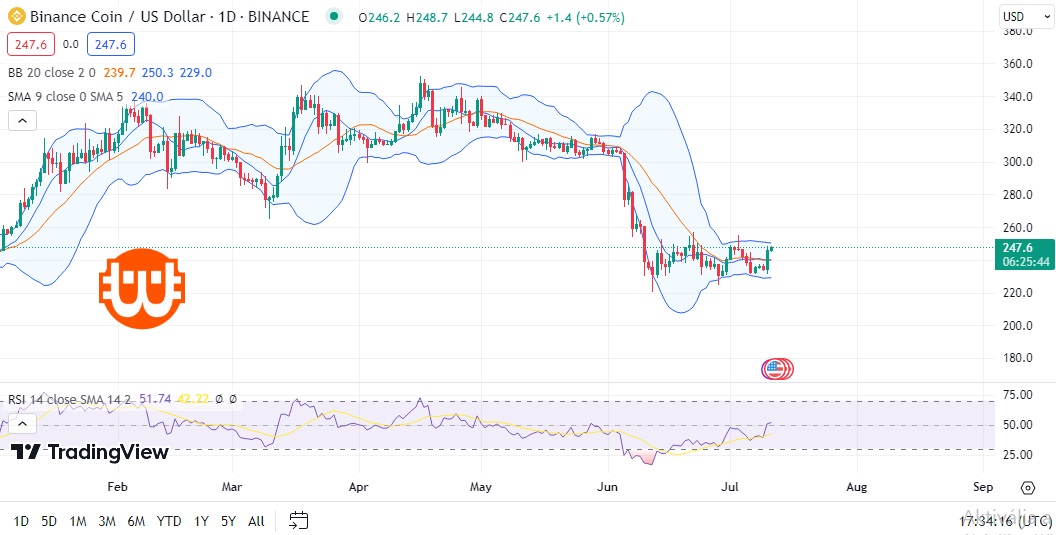
Task: Select the 1M time range
Action: click(x=78, y=521)
